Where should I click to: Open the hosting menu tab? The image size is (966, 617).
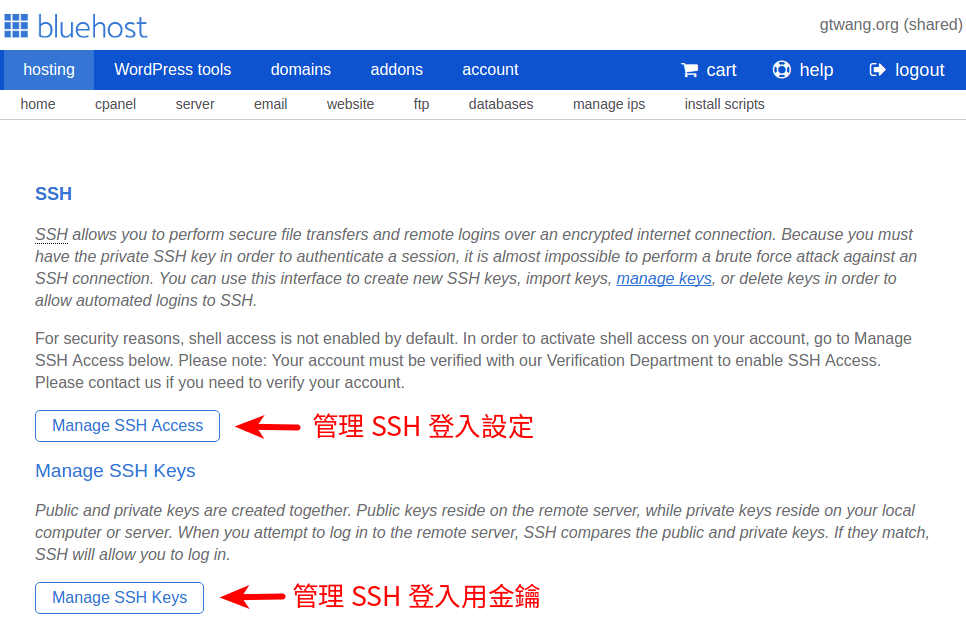(48, 70)
